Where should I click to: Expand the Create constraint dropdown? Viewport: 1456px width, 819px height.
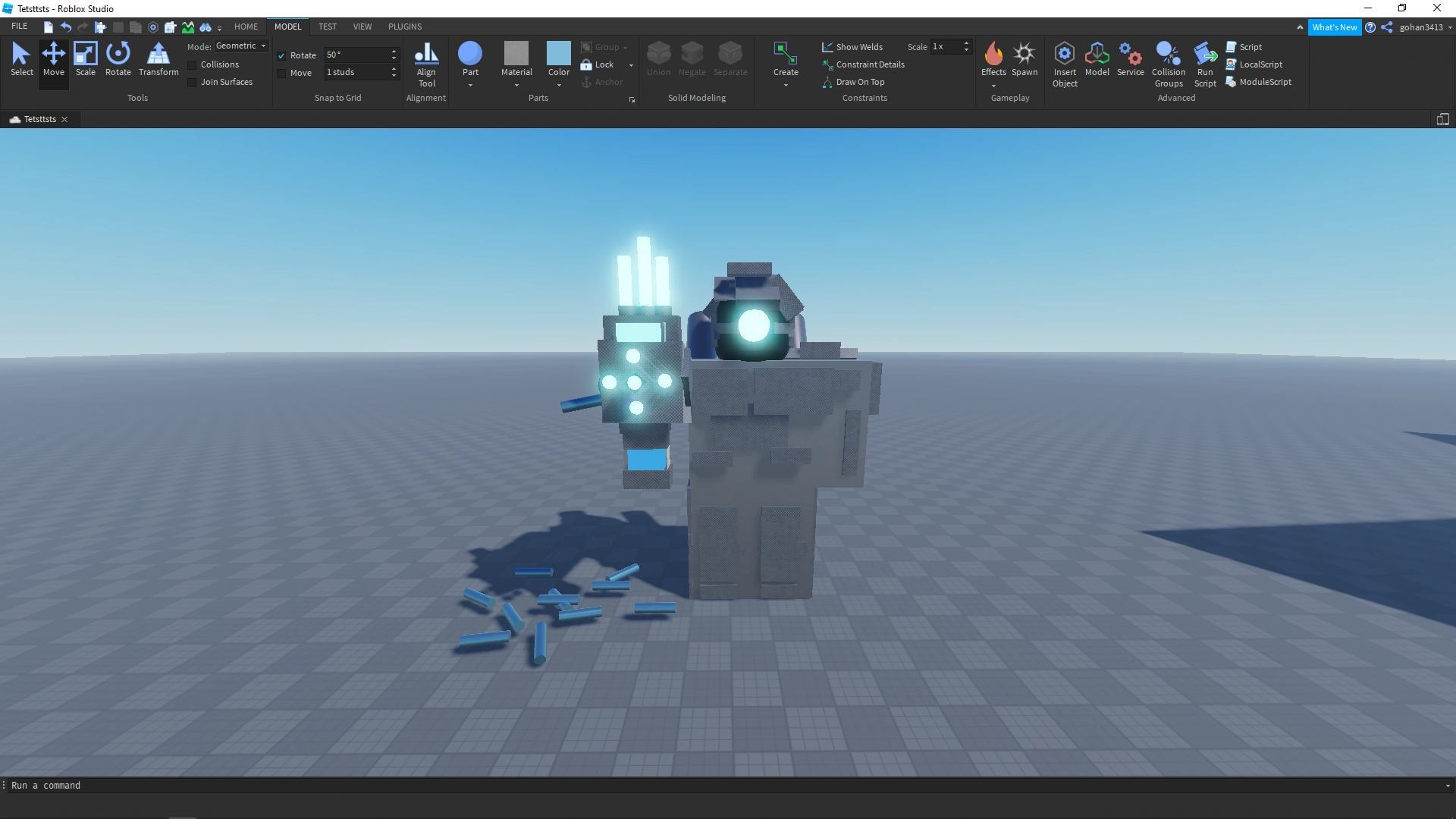(786, 86)
